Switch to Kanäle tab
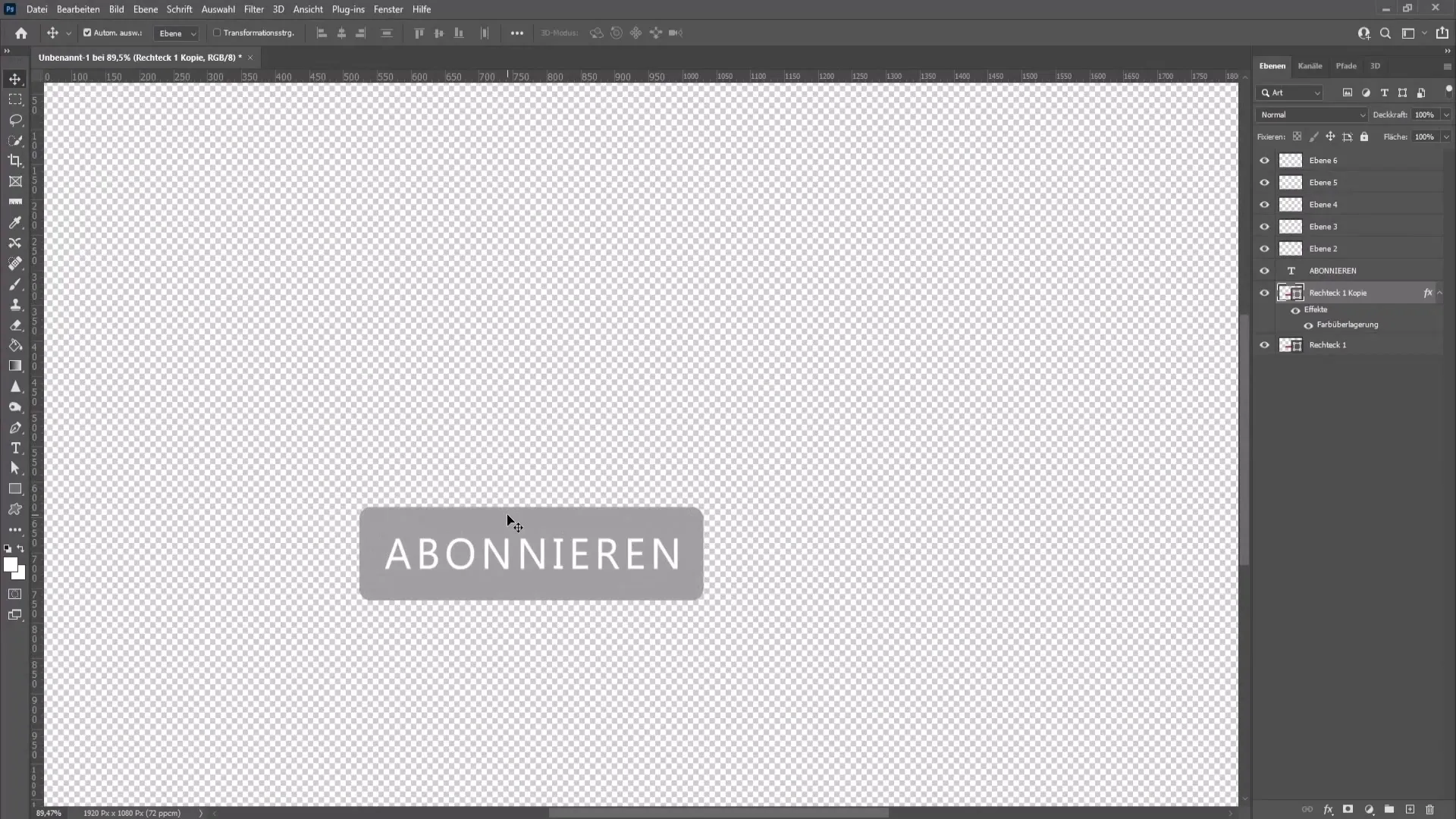This screenshot has width=1456, height=819. click(x=1310, y=65)
